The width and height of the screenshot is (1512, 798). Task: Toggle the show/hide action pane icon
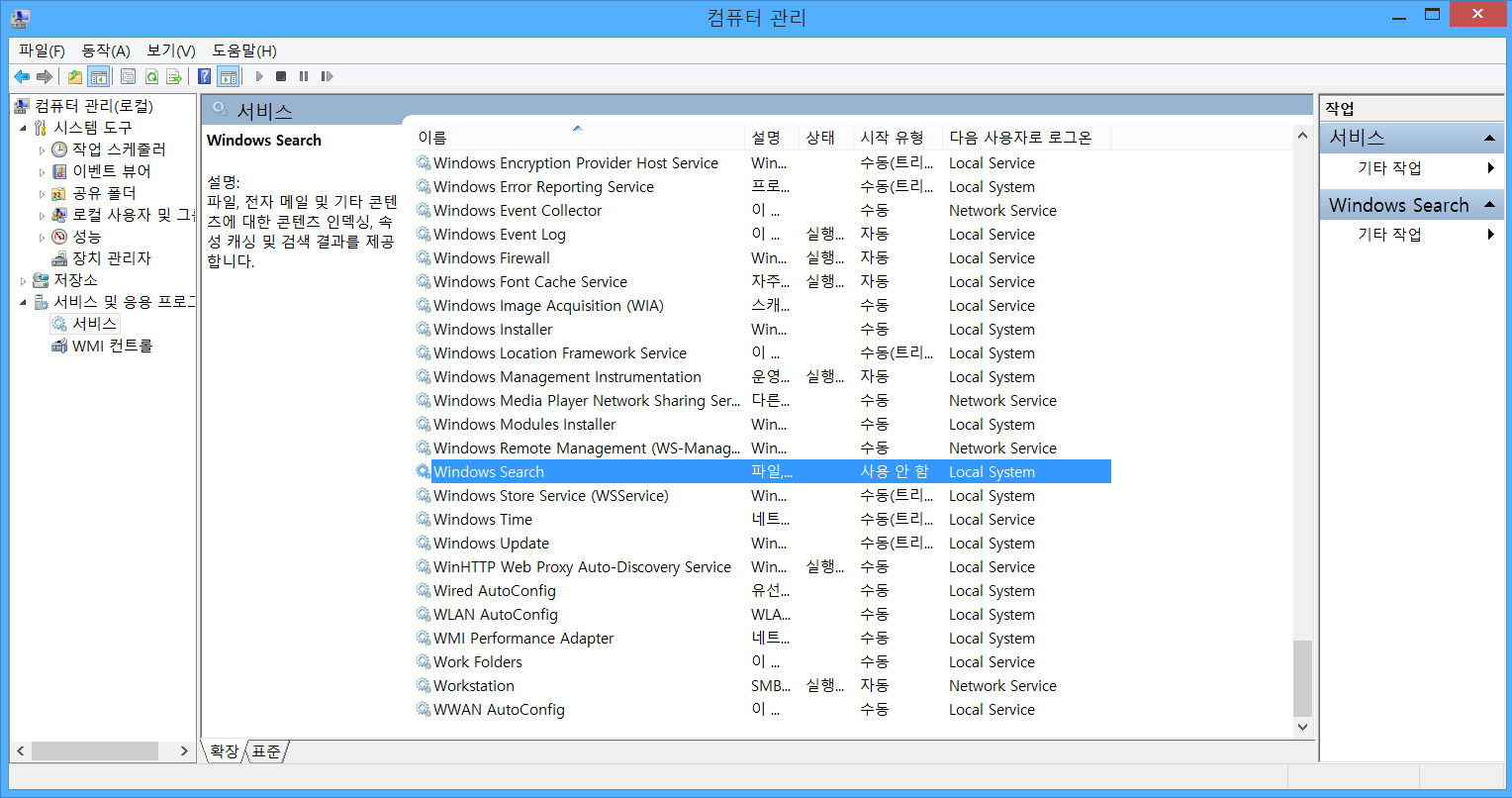coord(229,76)
